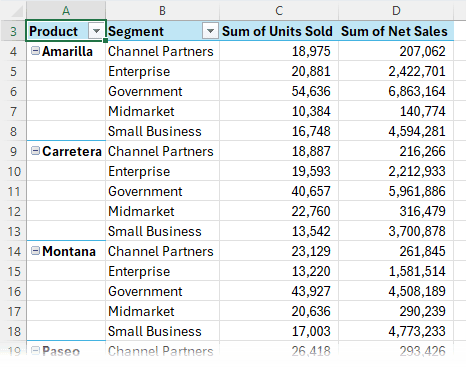Select column D header
Image resolution: width=466 pixels, height=372 pixels.
point(396,10)
